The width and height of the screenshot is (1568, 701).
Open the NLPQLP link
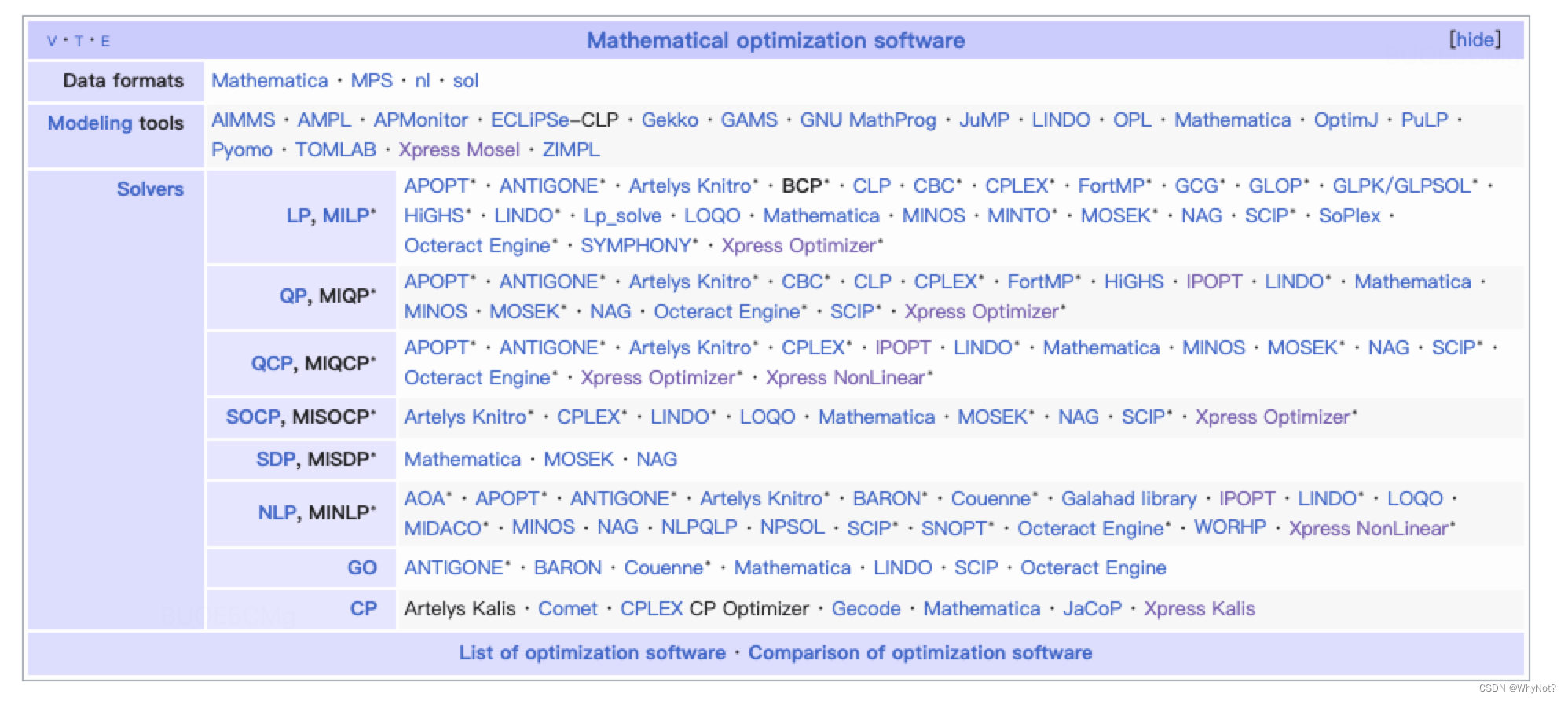[699, 527]
